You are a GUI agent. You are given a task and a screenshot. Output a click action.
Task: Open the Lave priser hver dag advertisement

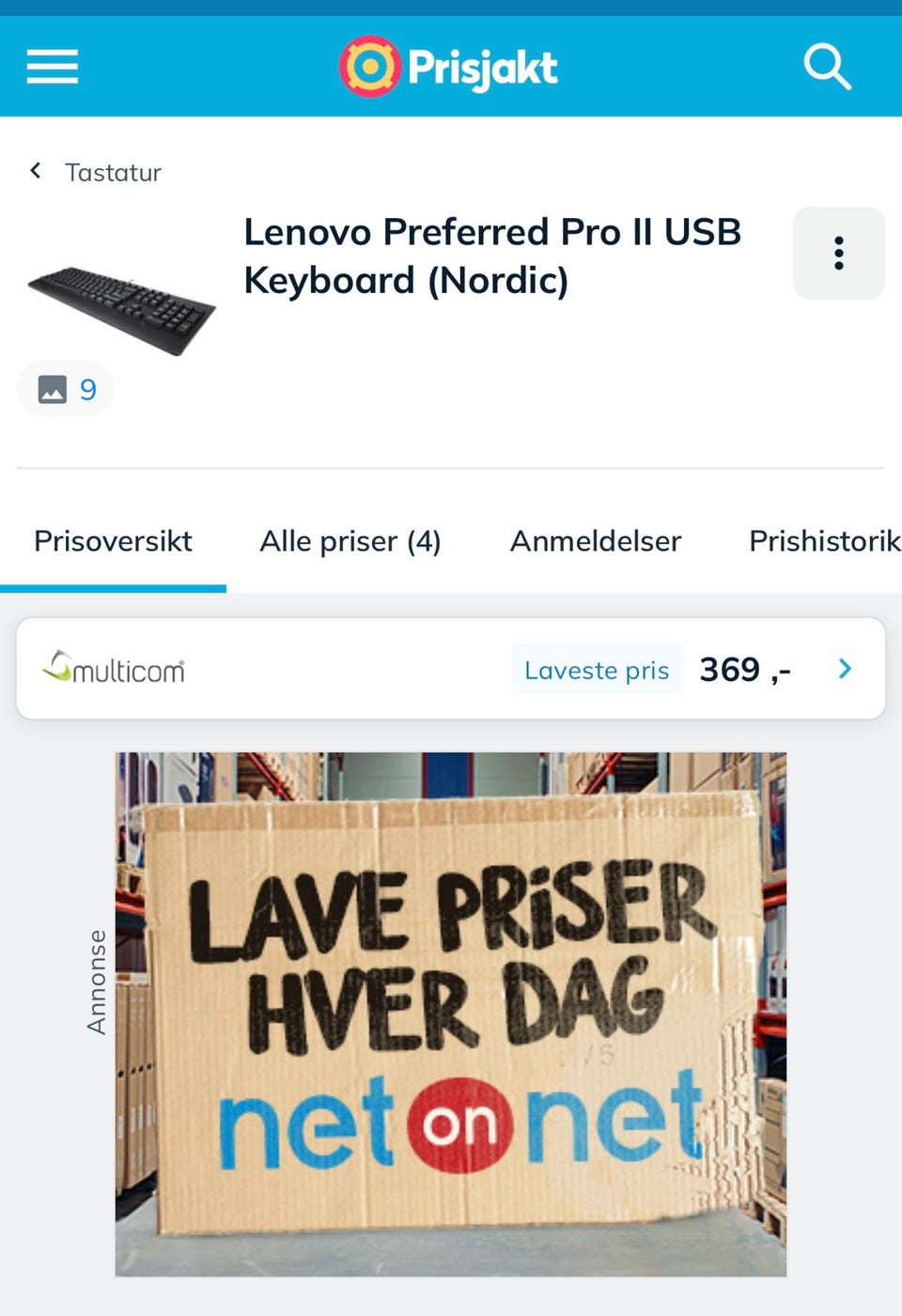pyautogui.click(x=451, y=1014)
